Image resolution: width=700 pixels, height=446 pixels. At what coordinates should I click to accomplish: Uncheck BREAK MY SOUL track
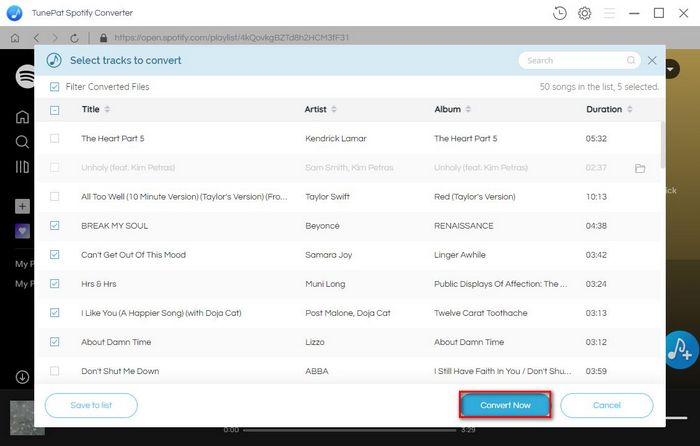pyautogui.click(x=54, y=225)
